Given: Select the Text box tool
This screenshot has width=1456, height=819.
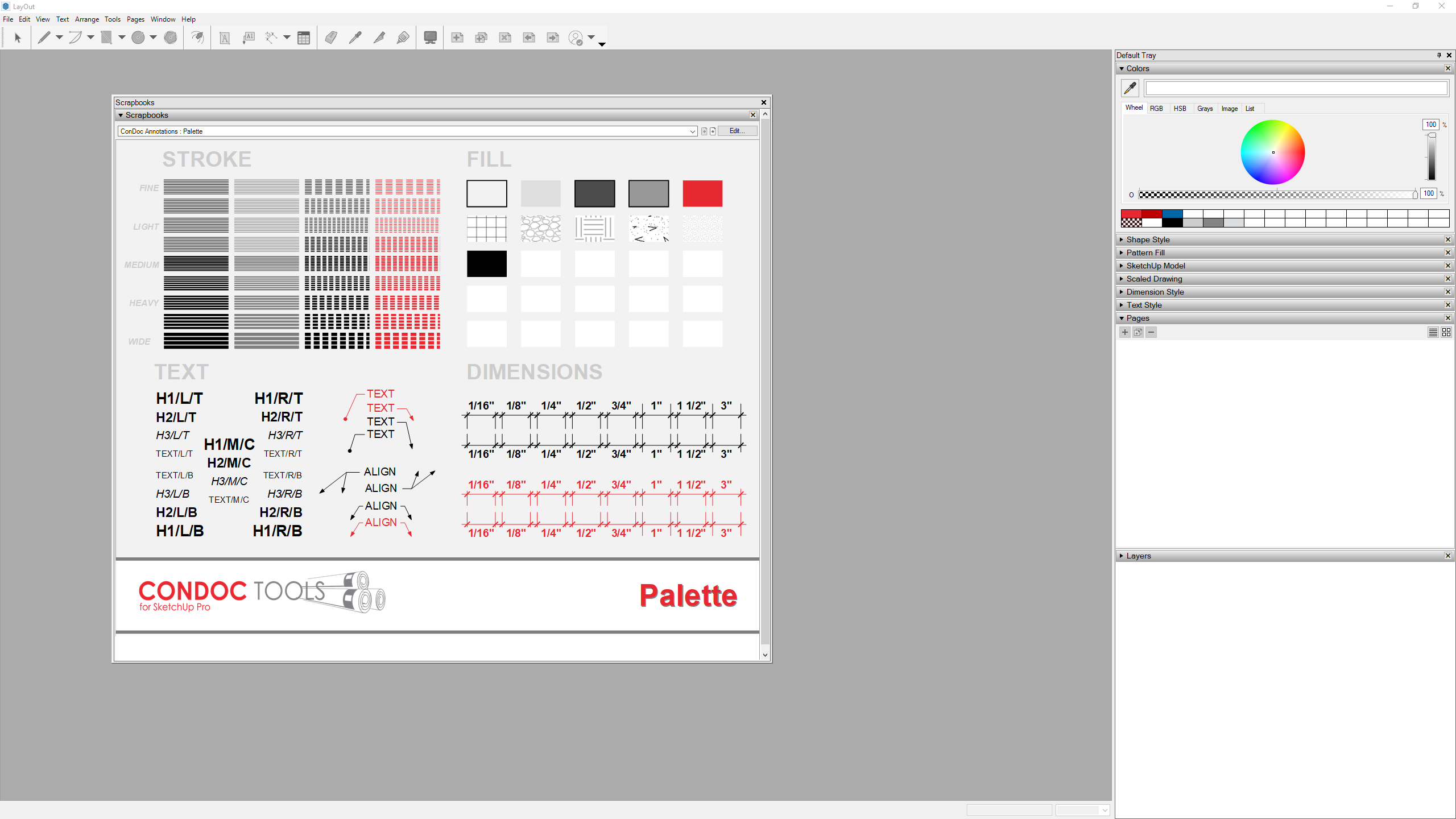Looking at the screenshot, I should 225,38.
